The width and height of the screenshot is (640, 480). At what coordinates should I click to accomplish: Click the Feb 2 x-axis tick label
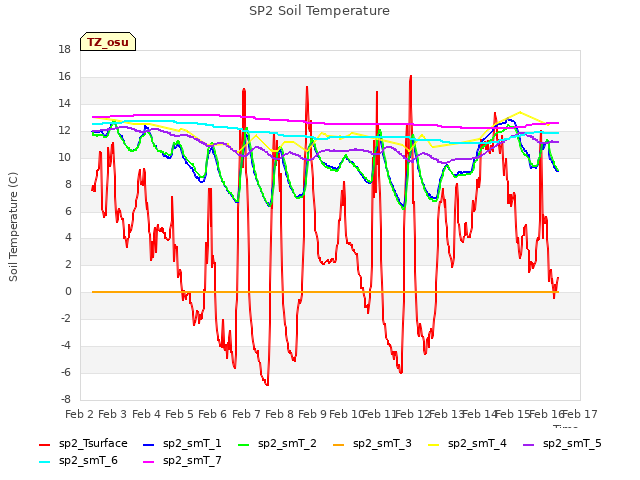[80, 414]
